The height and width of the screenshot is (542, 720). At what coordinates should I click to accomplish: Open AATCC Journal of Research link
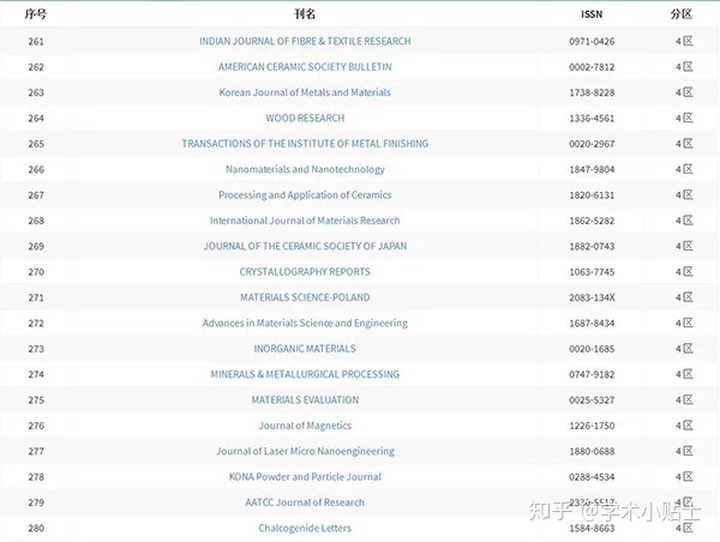[305, 502]
